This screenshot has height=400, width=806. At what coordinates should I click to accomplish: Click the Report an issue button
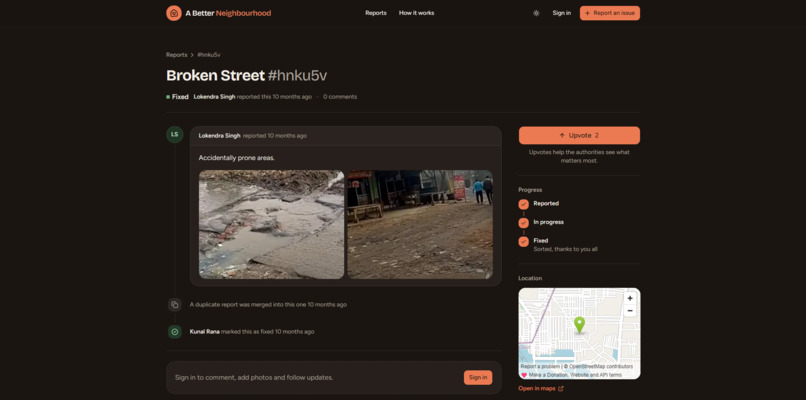click(610, 13)
